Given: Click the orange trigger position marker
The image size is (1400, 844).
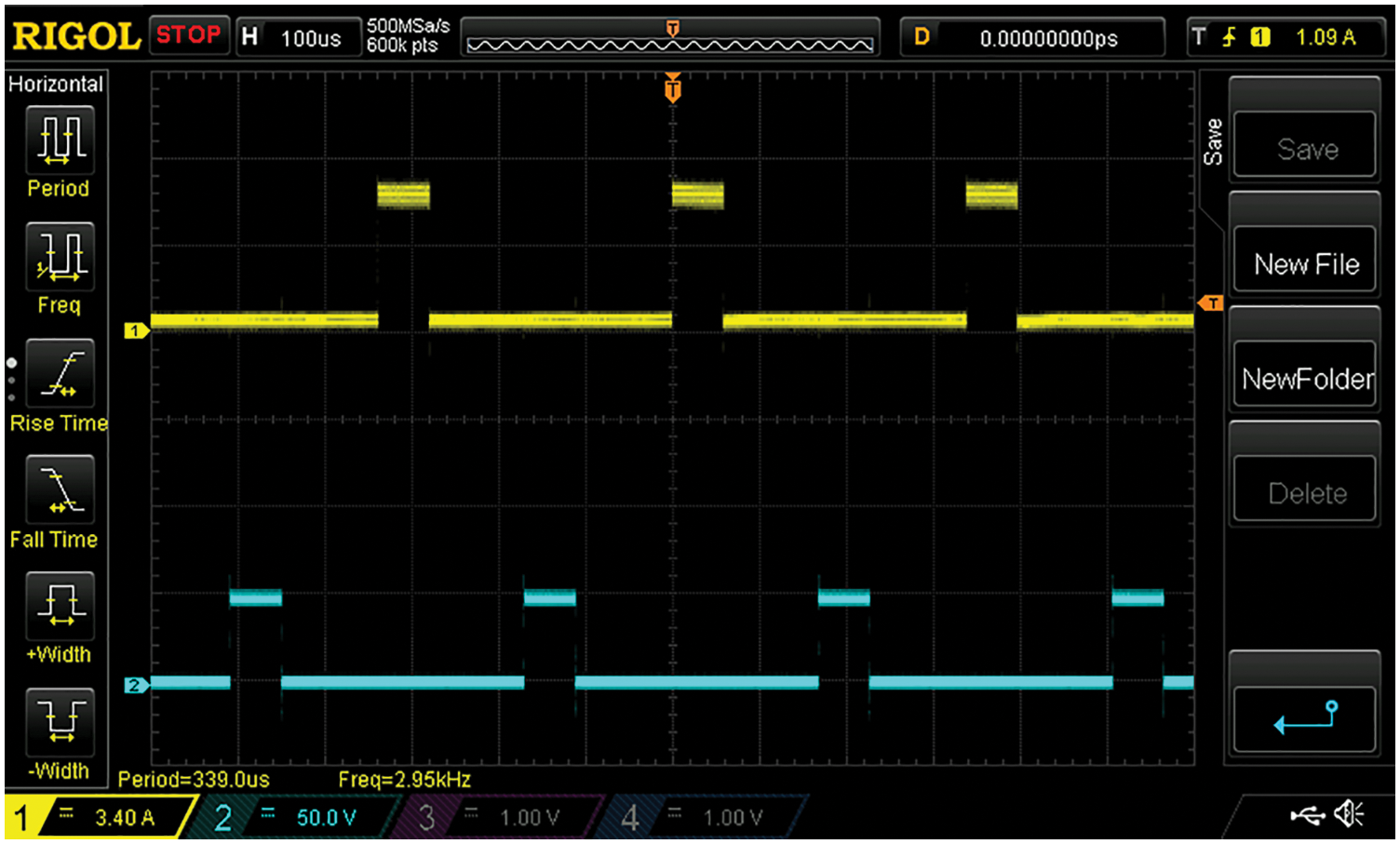Looking at the screenshot, I should pyautogui.click(x=672, y=89).
